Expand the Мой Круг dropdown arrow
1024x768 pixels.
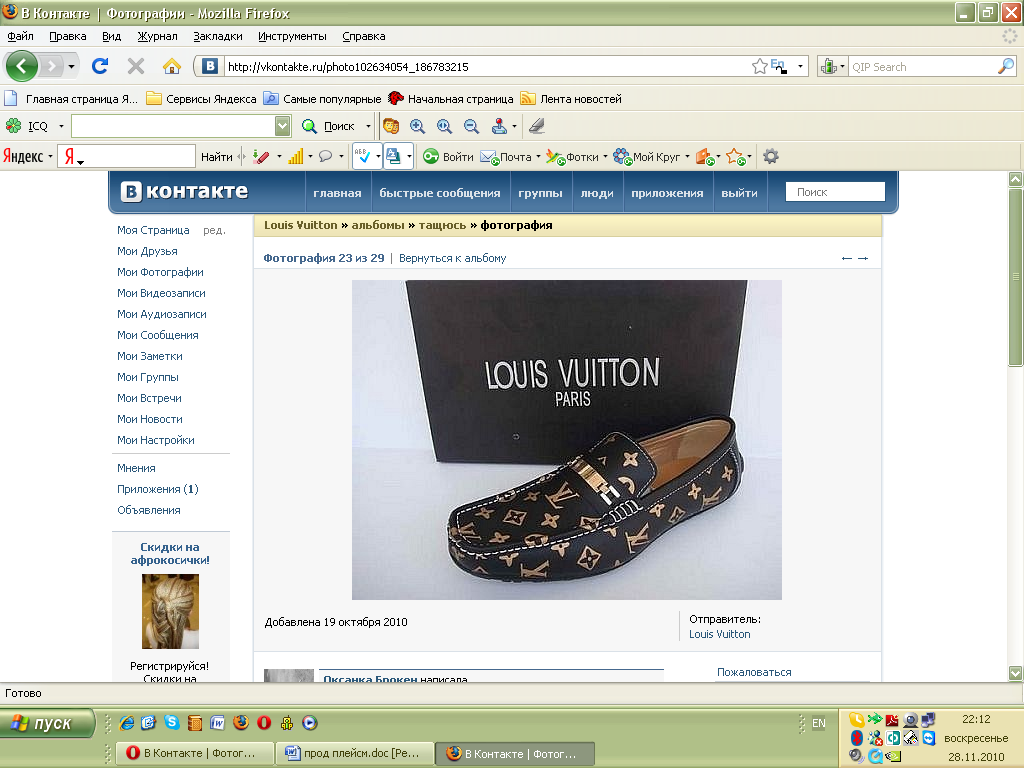click(x=687, y=157)
